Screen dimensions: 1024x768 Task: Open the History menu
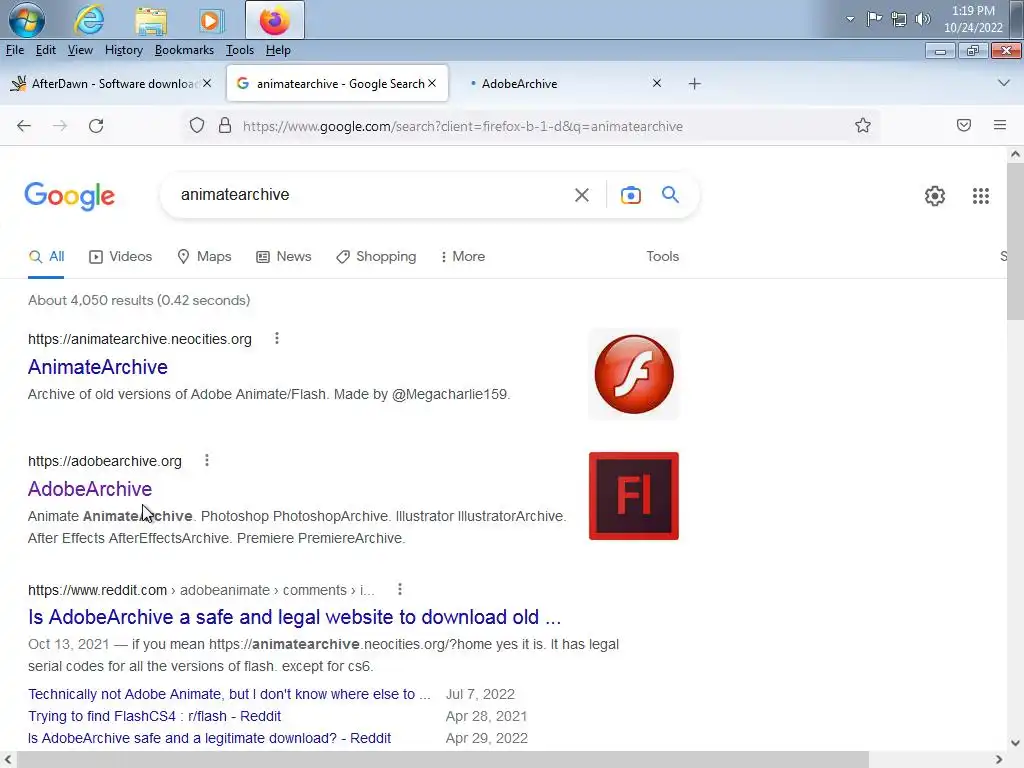tap(123, 50)
